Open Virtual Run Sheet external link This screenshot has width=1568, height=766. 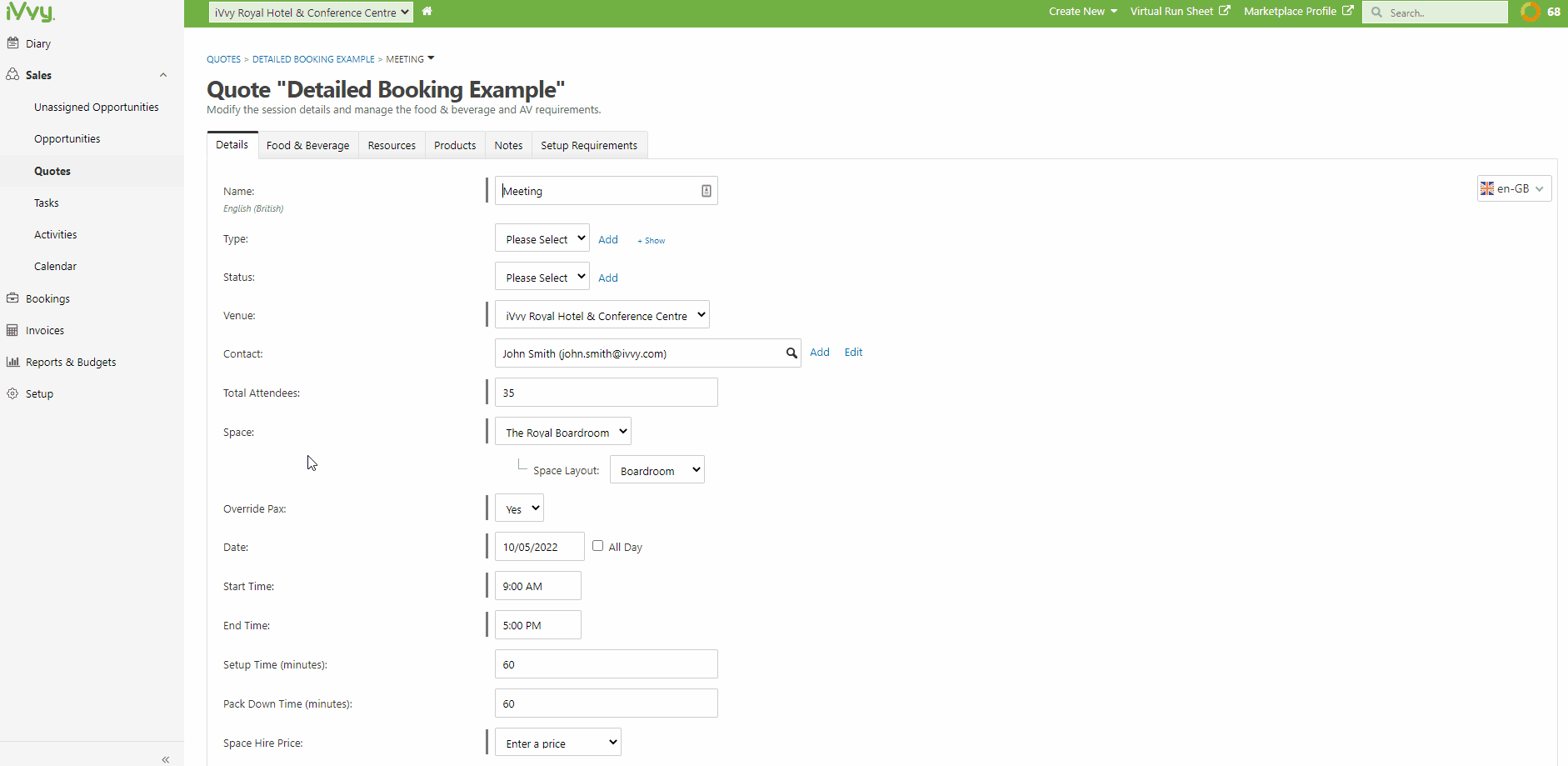pos(1180,12)
